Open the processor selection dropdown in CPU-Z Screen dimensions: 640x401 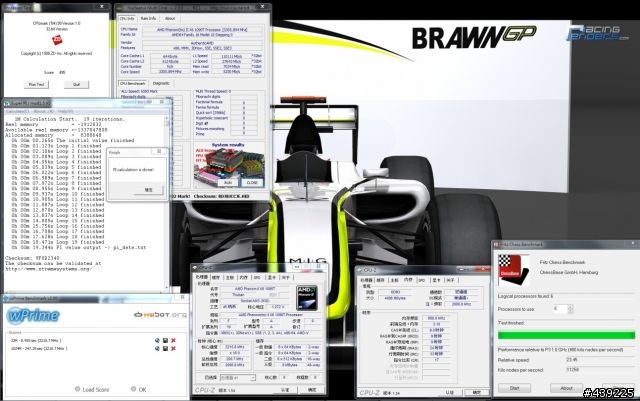(238, 378)
